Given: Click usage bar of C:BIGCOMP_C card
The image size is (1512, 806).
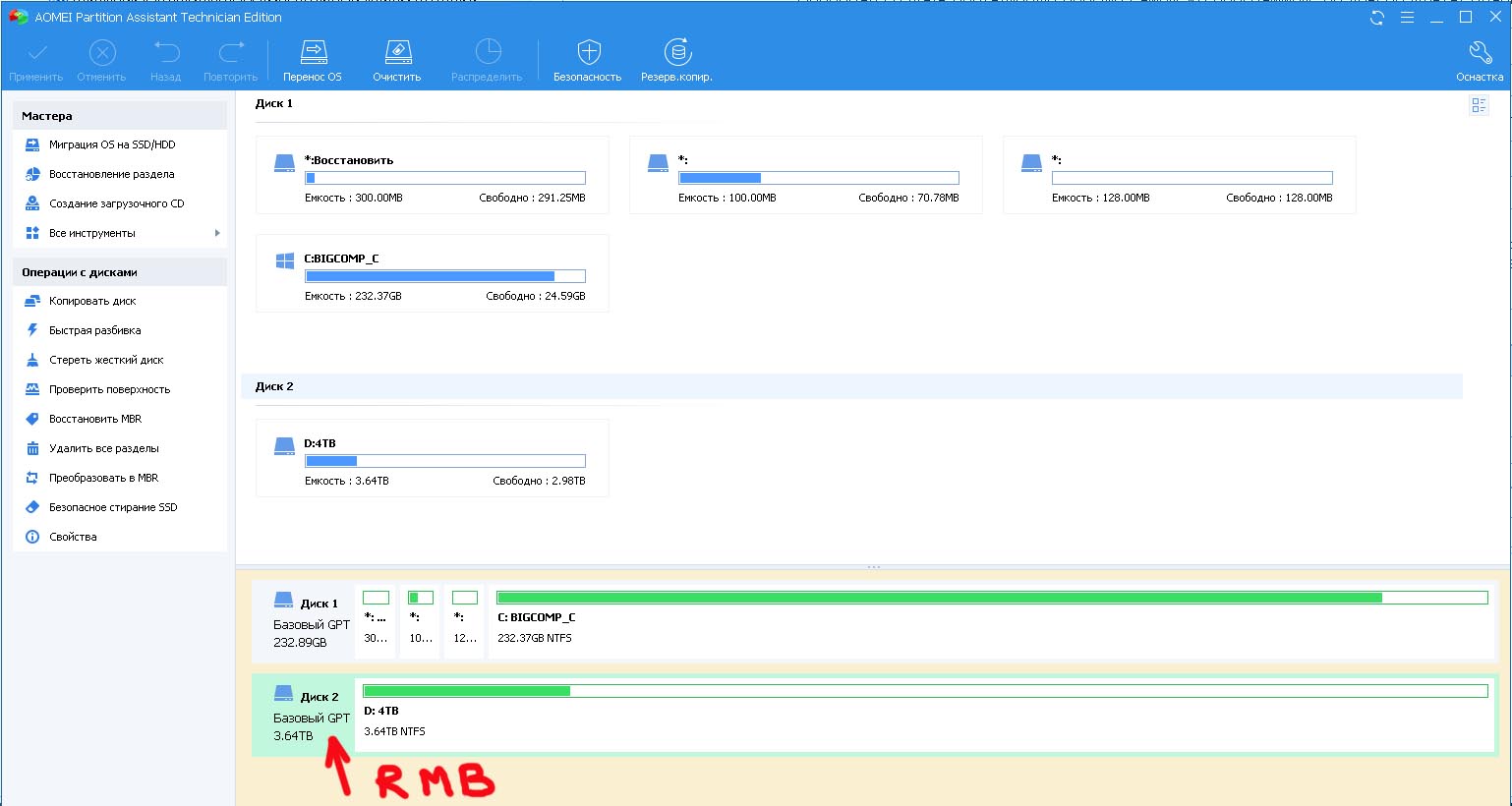Looking at the screenshot, I should point(445,276).
